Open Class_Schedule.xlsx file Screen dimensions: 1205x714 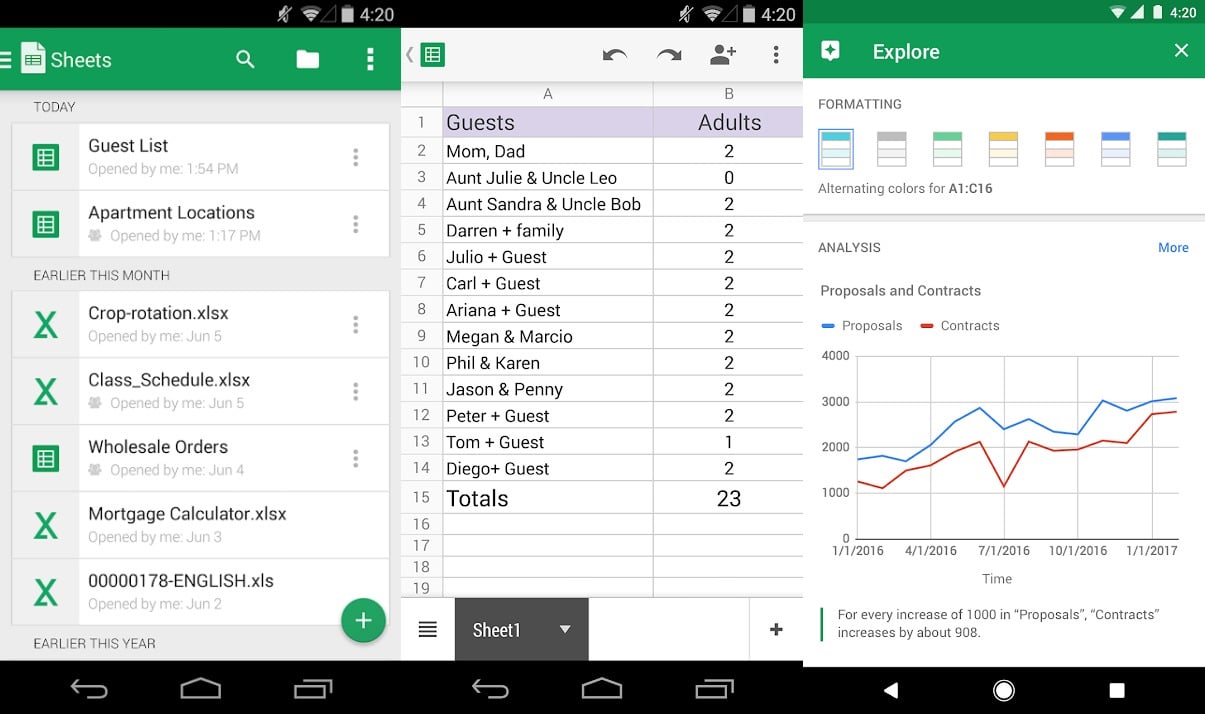(200, 391)
